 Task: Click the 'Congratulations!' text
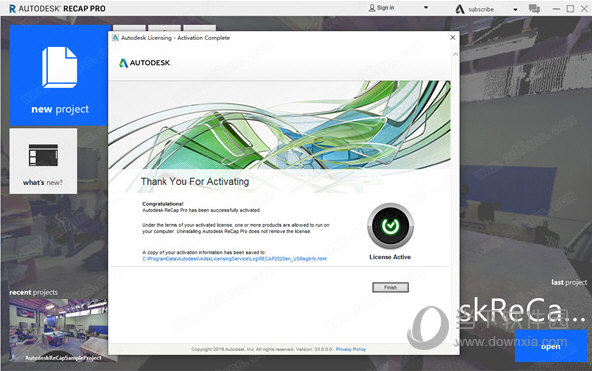(163, 204)
